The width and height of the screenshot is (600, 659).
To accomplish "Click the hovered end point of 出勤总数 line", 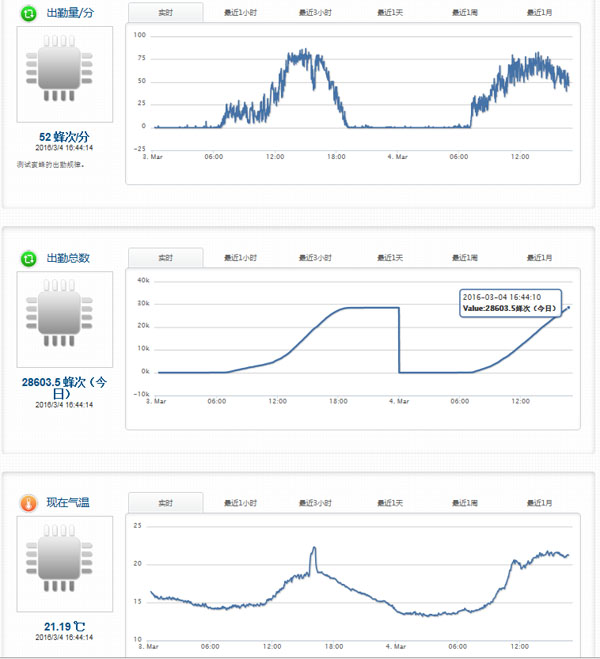I will tap(569, 308).
